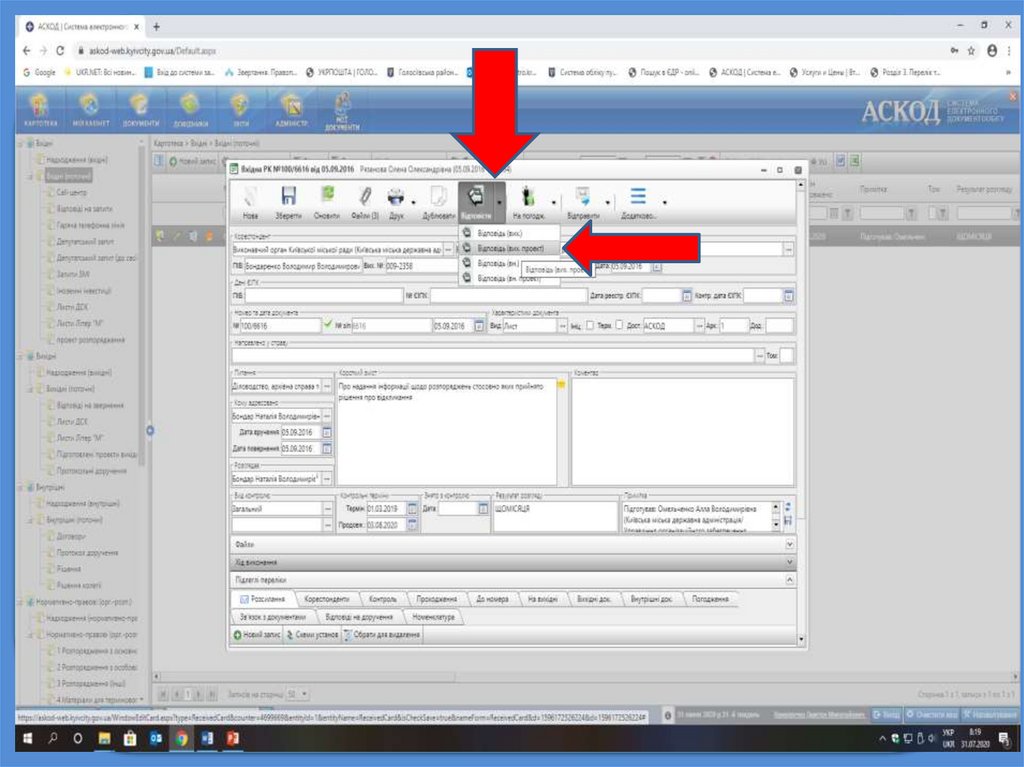
Task: Open the Документи section
Action: pos(140,109)
